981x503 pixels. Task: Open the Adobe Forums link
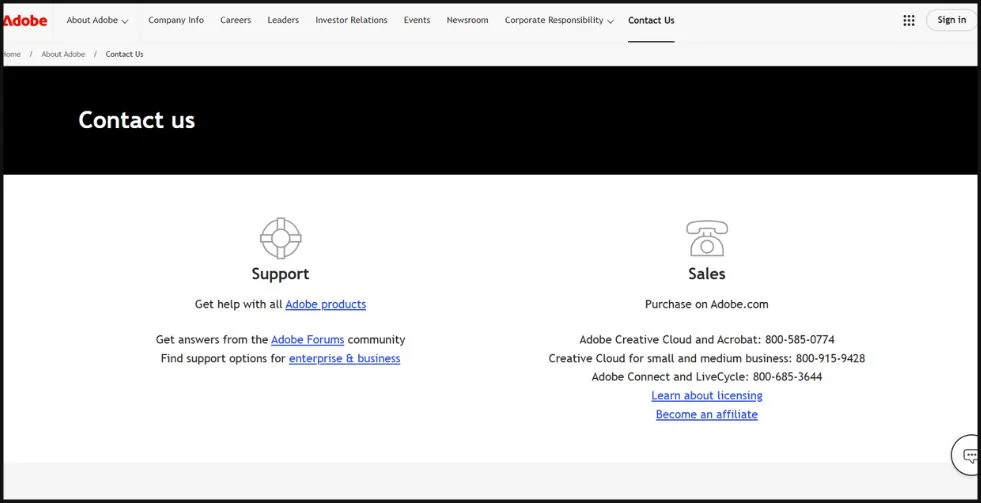307,340
